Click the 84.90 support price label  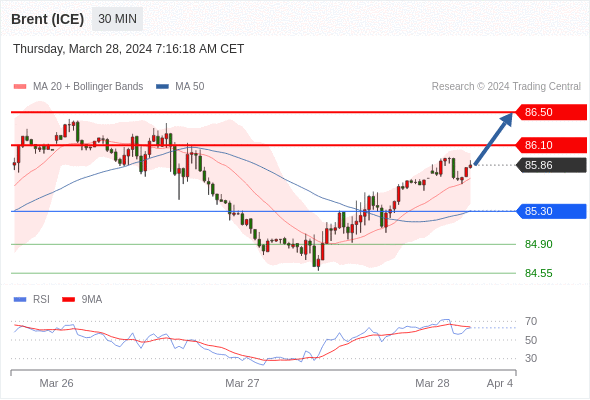[x=538, y=244]
